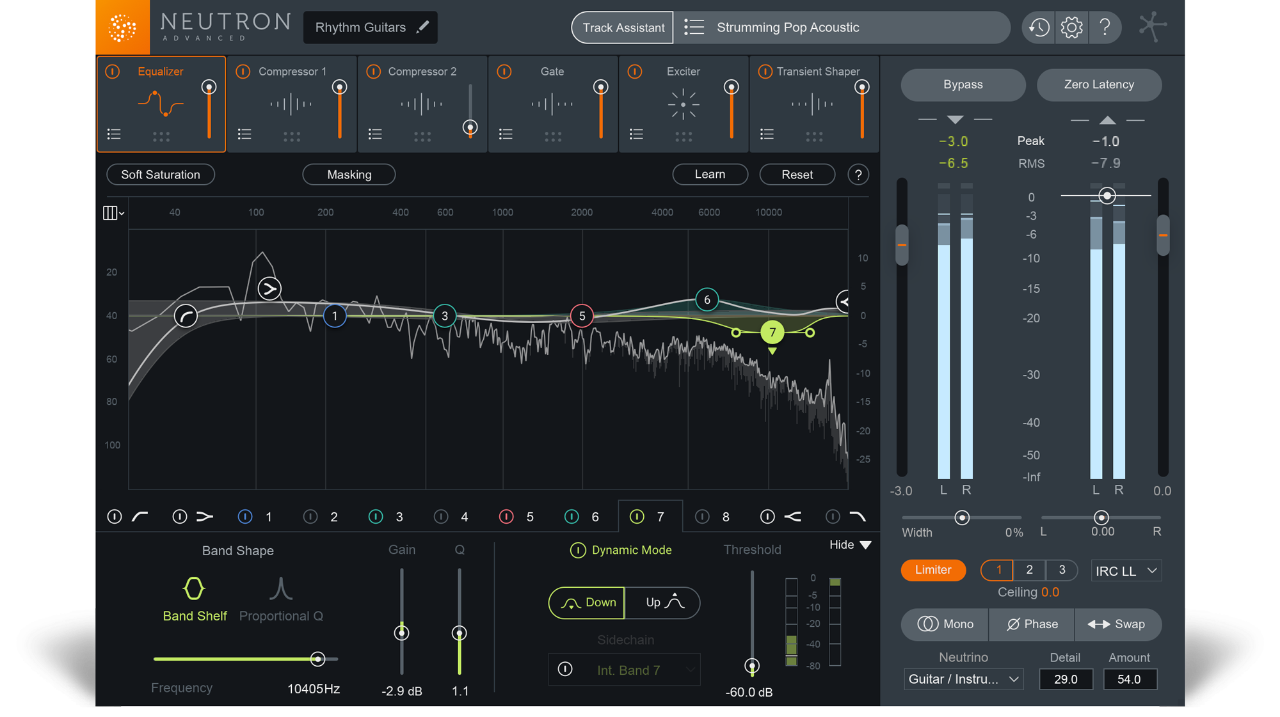Open the undo history clock icon

[1038, 27]
